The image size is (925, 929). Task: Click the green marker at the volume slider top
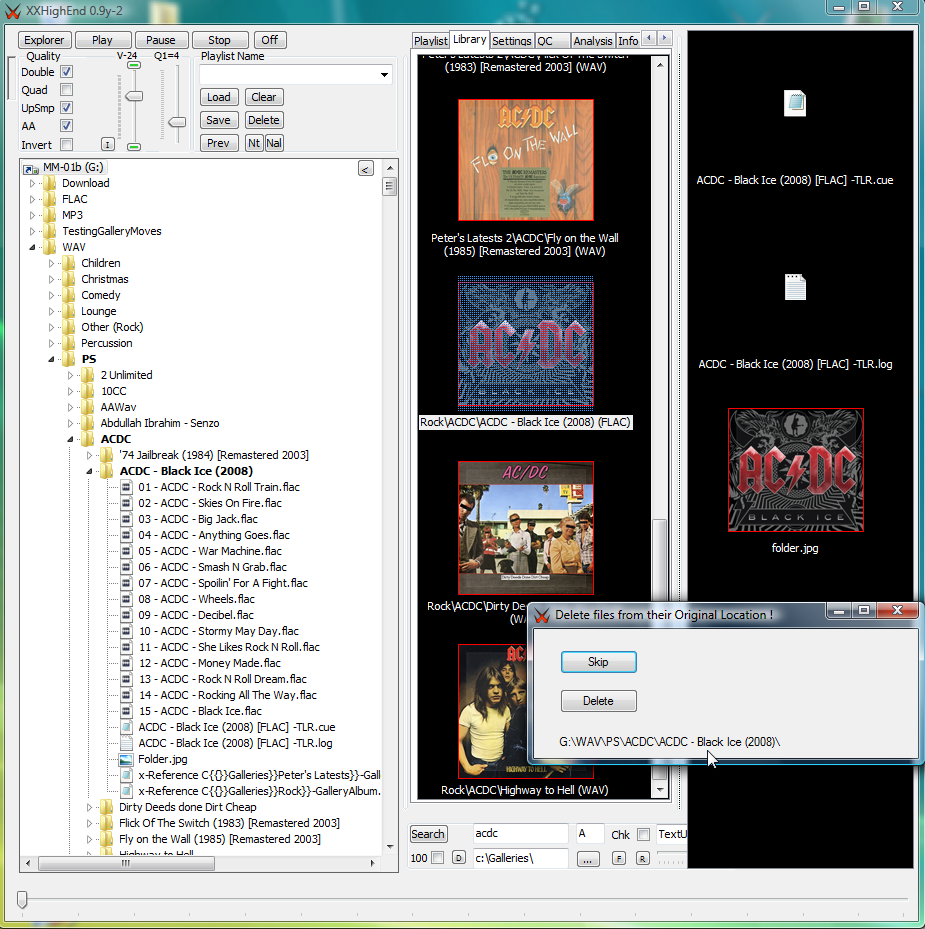pos(134,65)
